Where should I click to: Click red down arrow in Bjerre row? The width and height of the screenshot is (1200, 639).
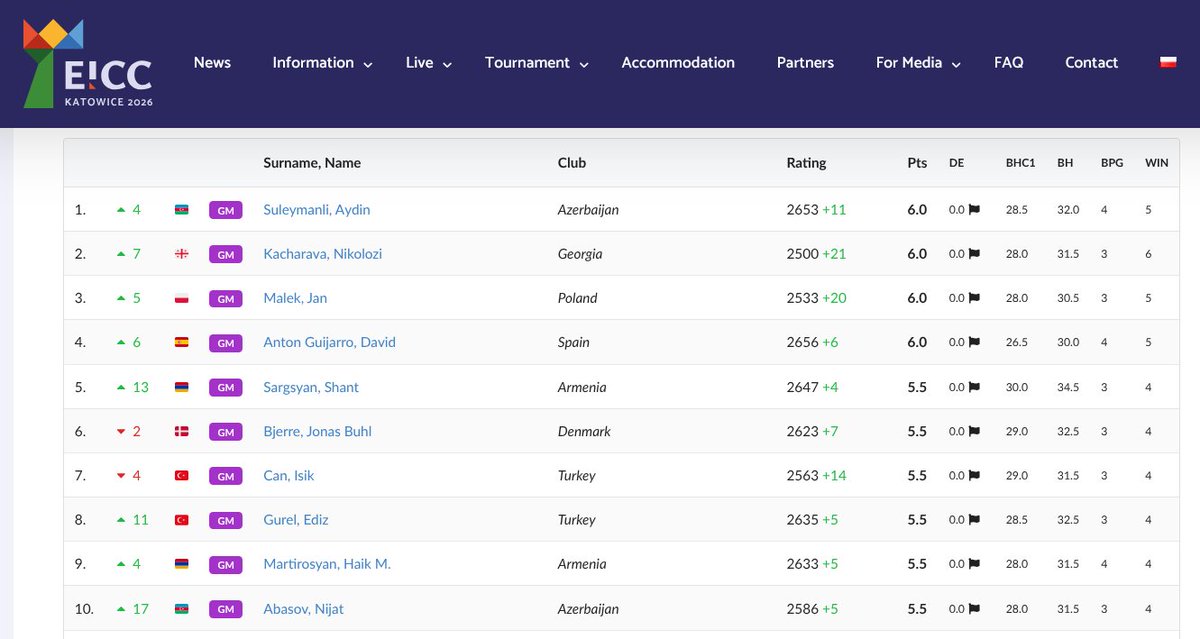[x=121, y=432]
